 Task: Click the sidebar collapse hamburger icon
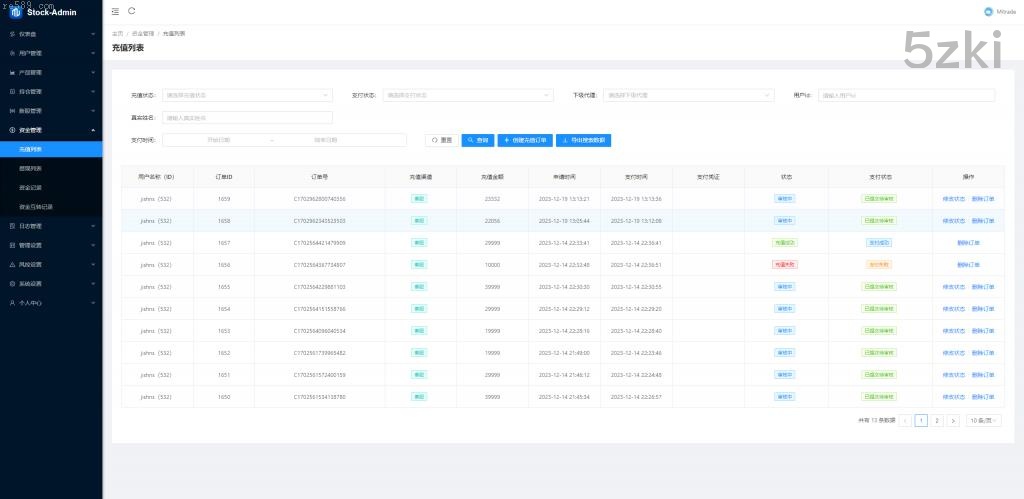(x=115, y=11)
